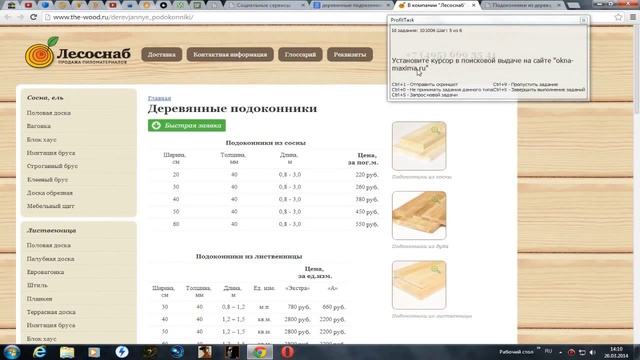Click the taskbar clock showing 14:10
This screenshot has width=640, height=360.
point(616,352)
